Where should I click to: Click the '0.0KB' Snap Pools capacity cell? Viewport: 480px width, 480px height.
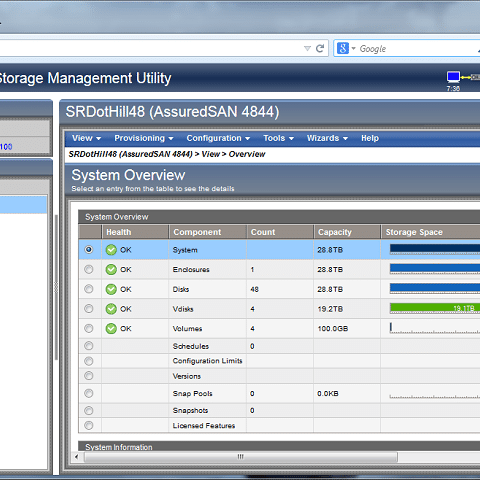(x=328, y=394)
